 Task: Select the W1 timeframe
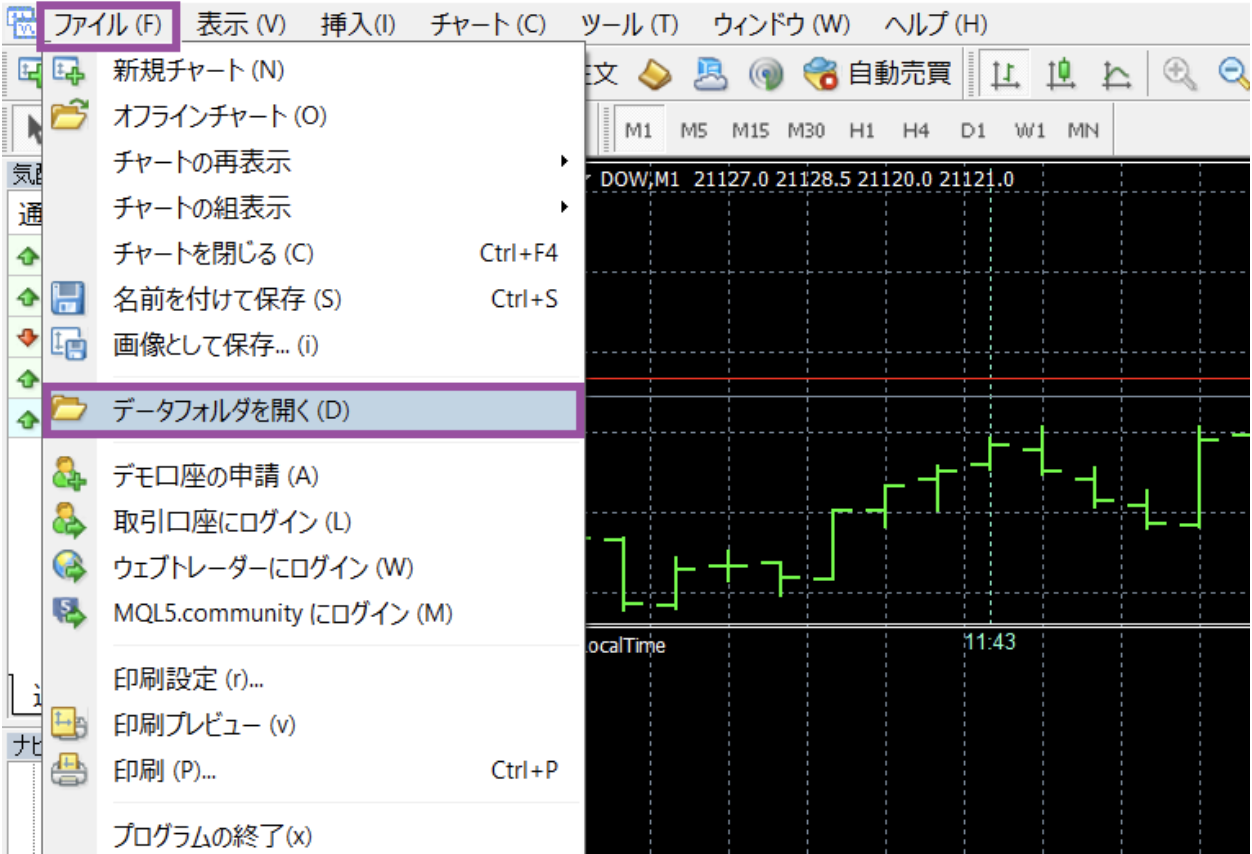pos(1029,130)
